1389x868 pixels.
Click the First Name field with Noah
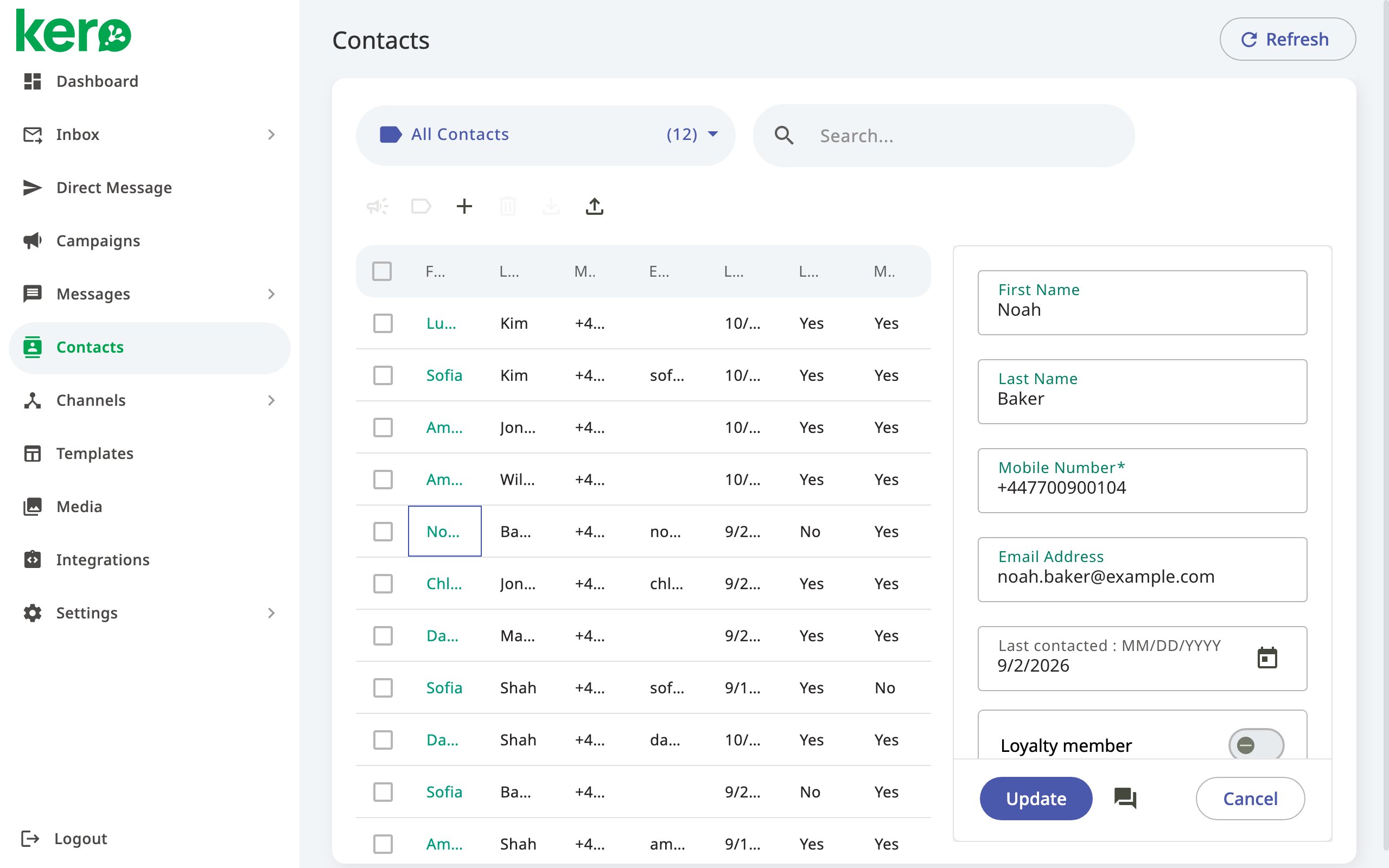(1142, 303)
